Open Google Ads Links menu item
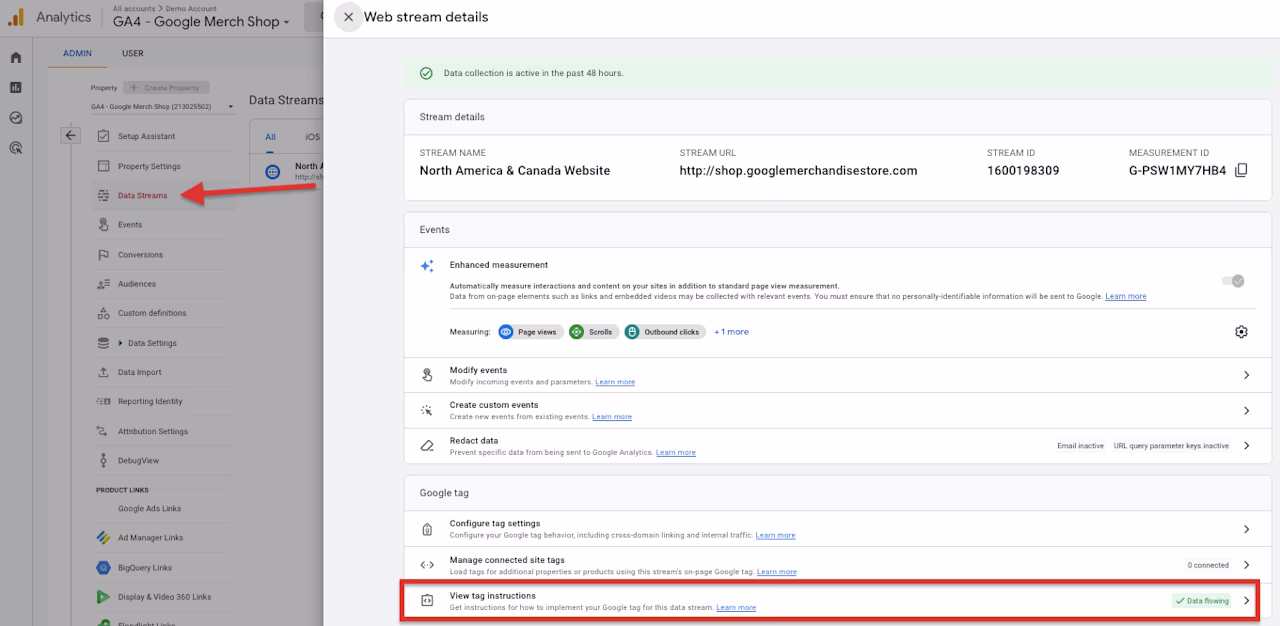 (x=150, y=508)
